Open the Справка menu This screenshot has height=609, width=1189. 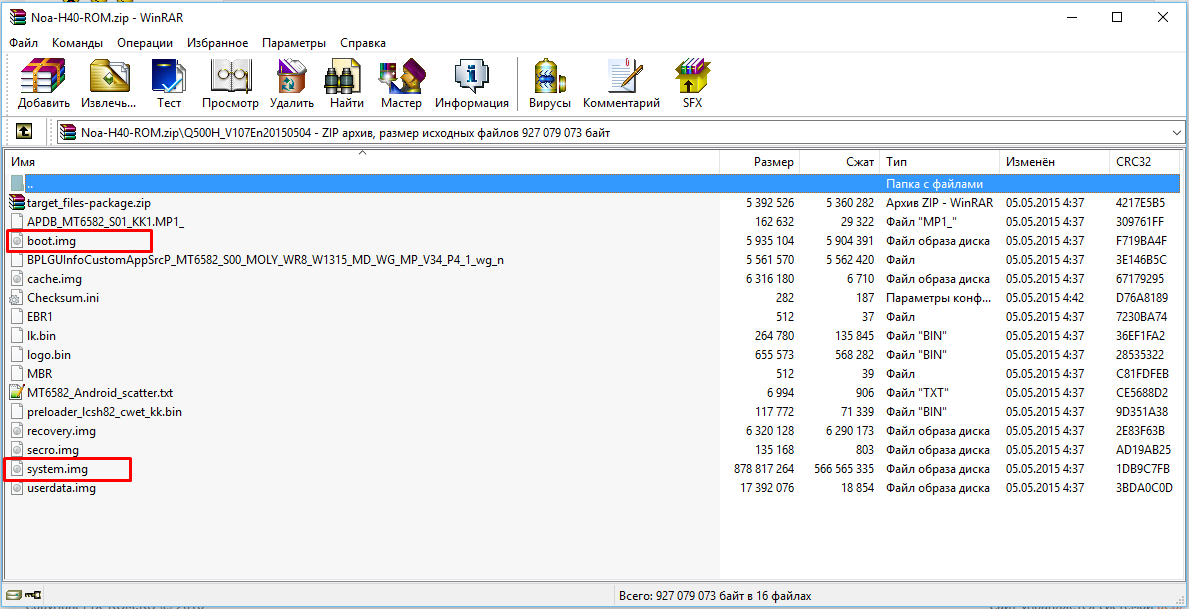362,42
